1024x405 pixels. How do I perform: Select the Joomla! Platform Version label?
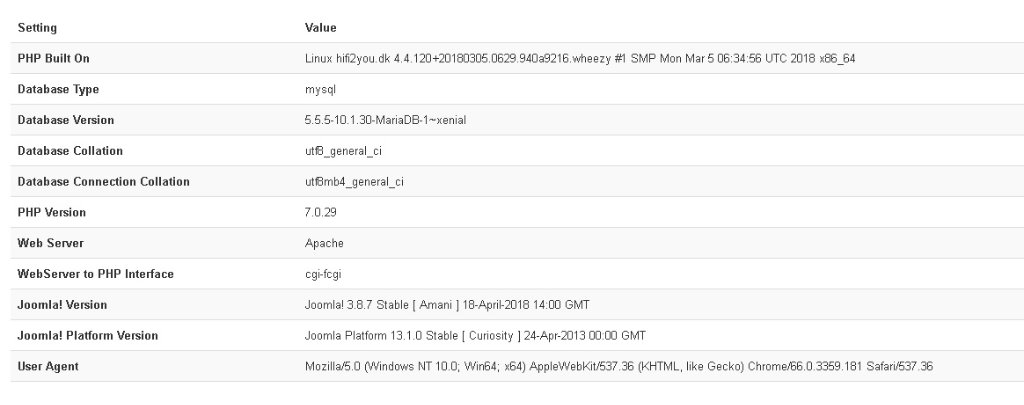[88, 336]
